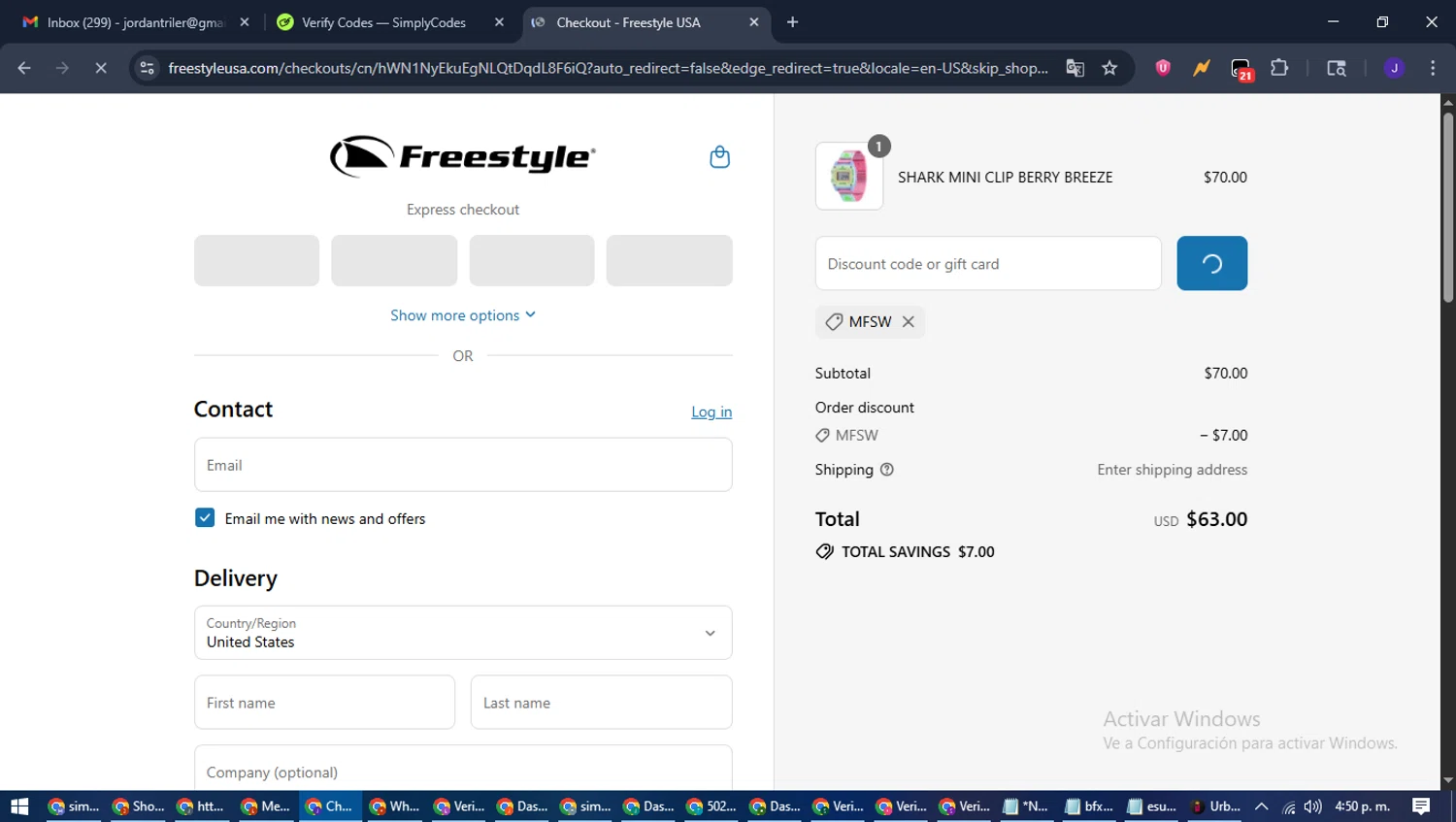Open the shopping bag cart icon

point(719,157)
